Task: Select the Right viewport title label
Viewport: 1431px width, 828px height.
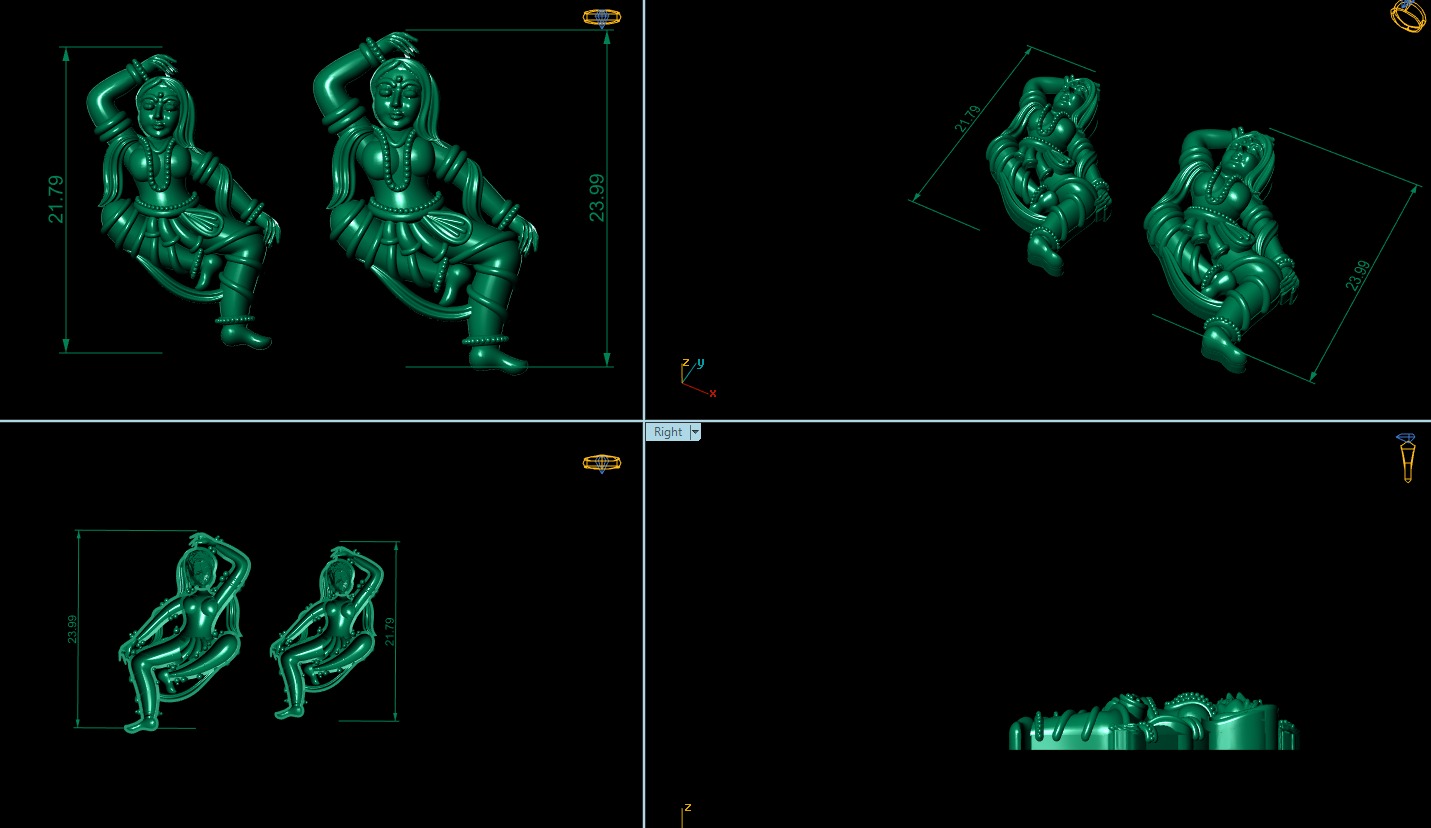Action: [668, 432]
